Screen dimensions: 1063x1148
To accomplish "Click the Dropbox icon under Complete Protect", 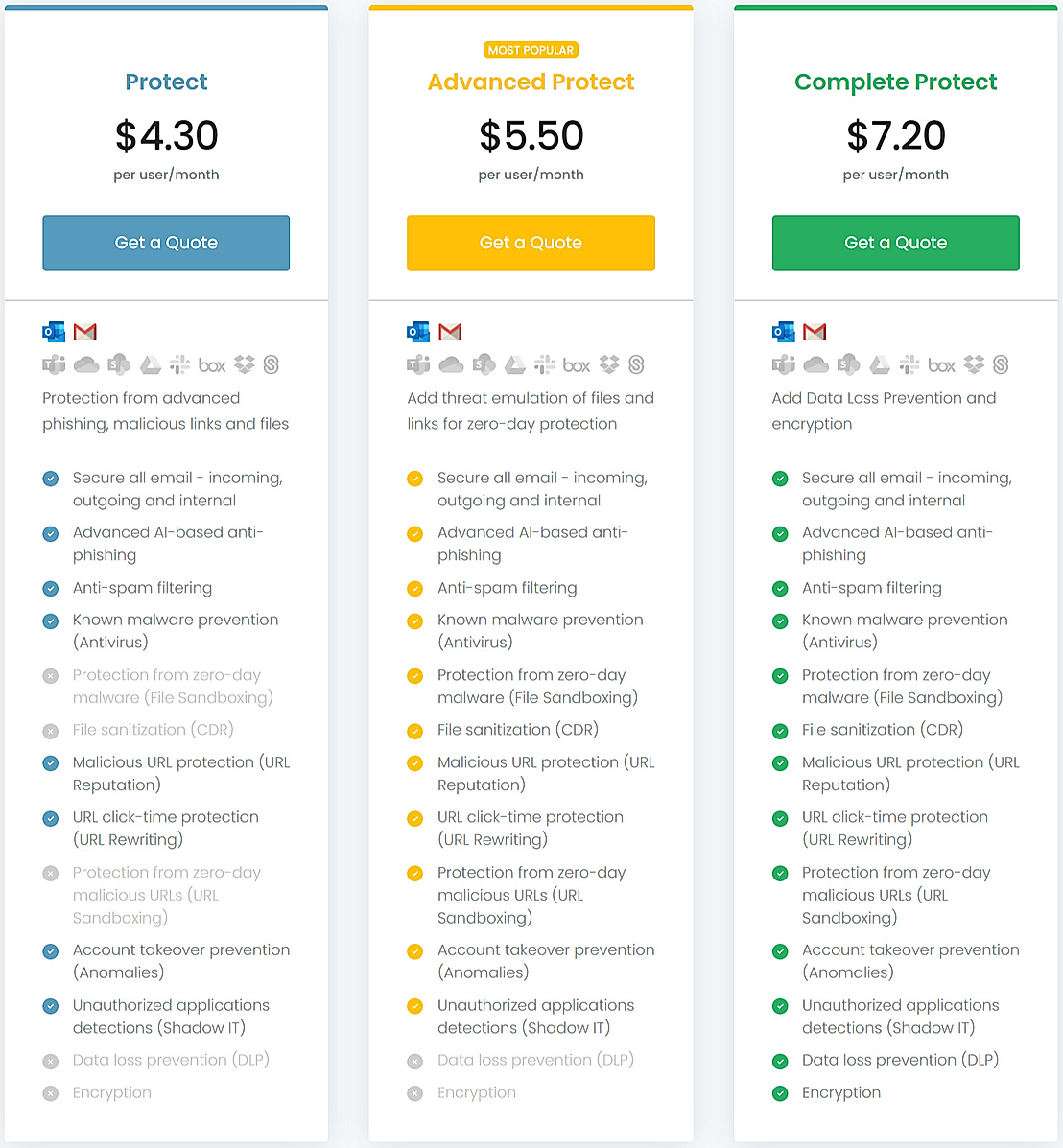I will pos(973,364).
